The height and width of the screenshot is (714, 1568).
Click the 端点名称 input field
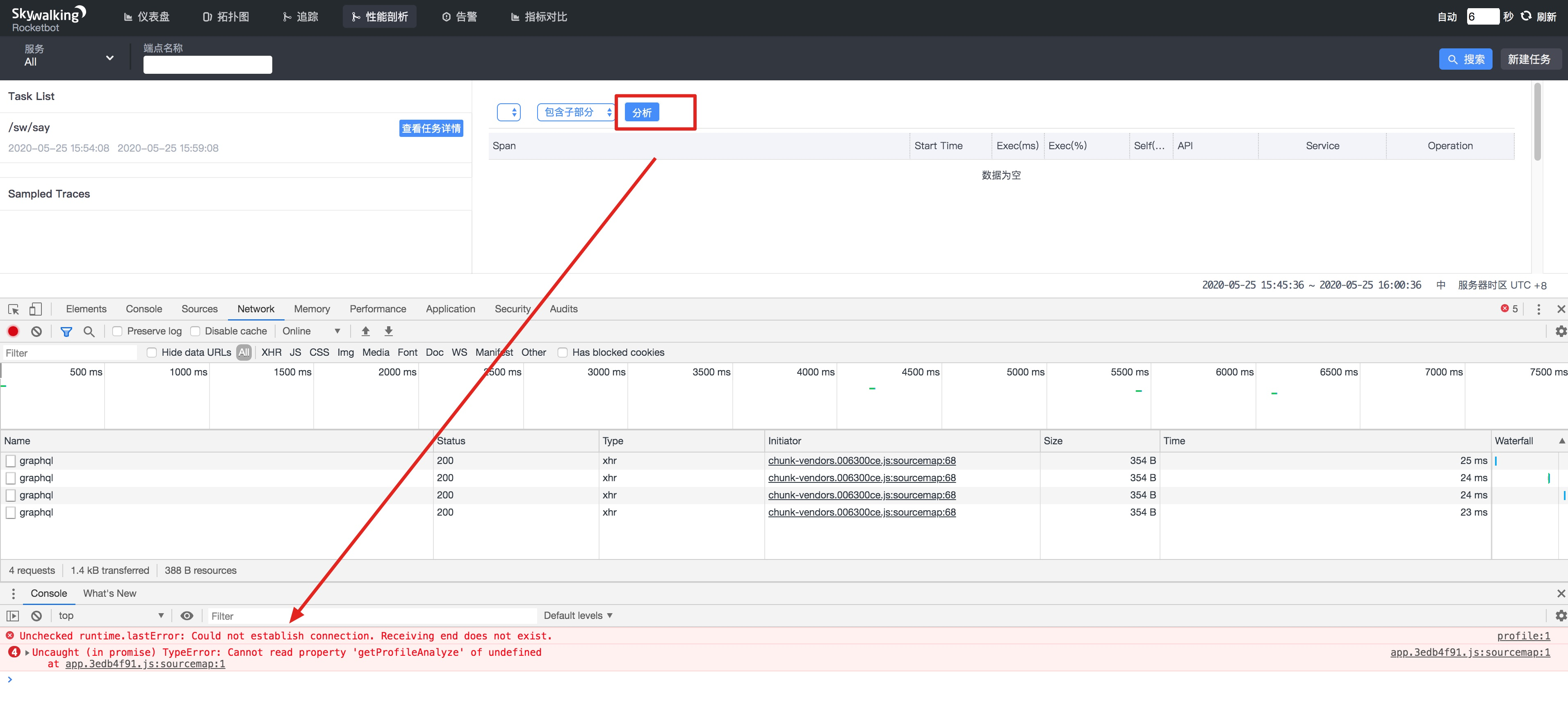coord(207,64)
